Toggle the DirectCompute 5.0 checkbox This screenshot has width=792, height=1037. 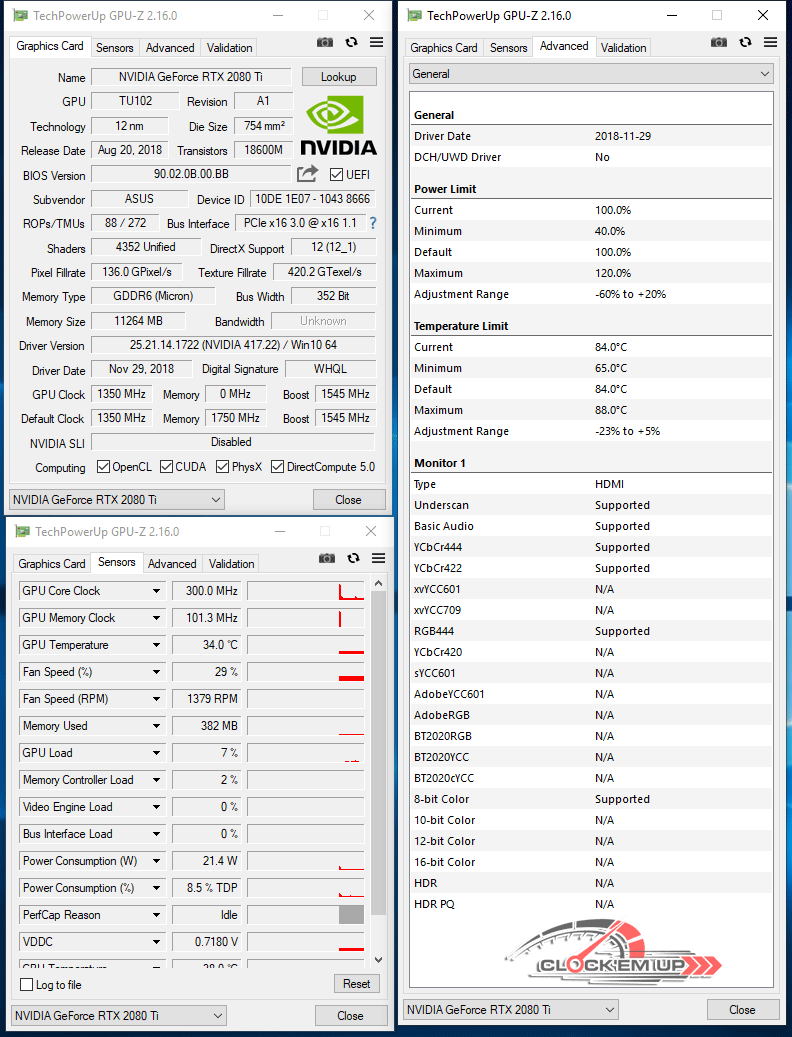click(278, 467)
